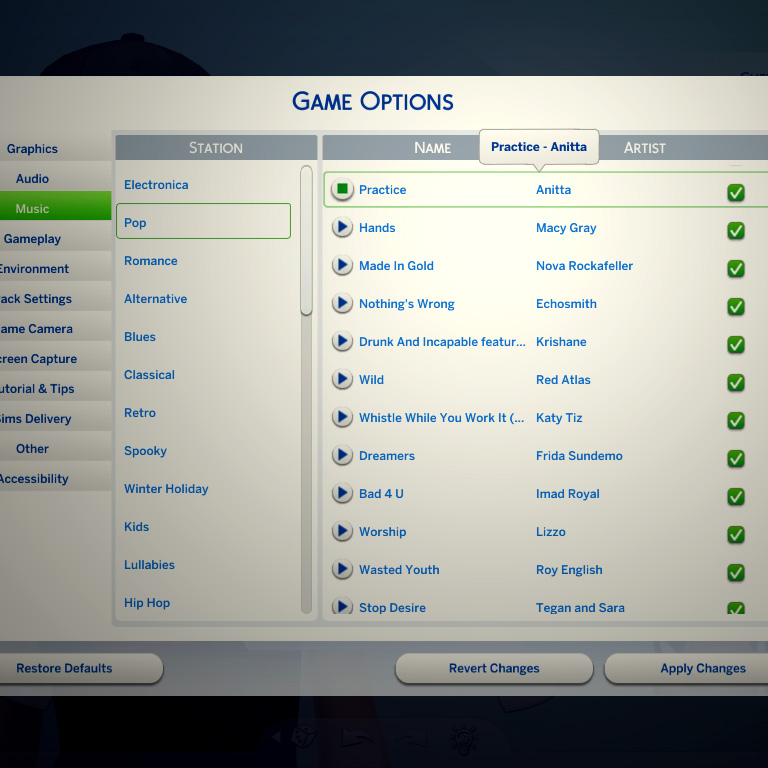Open Game Camera tab
Screen dimensions: 768x768
coord(55,328)
